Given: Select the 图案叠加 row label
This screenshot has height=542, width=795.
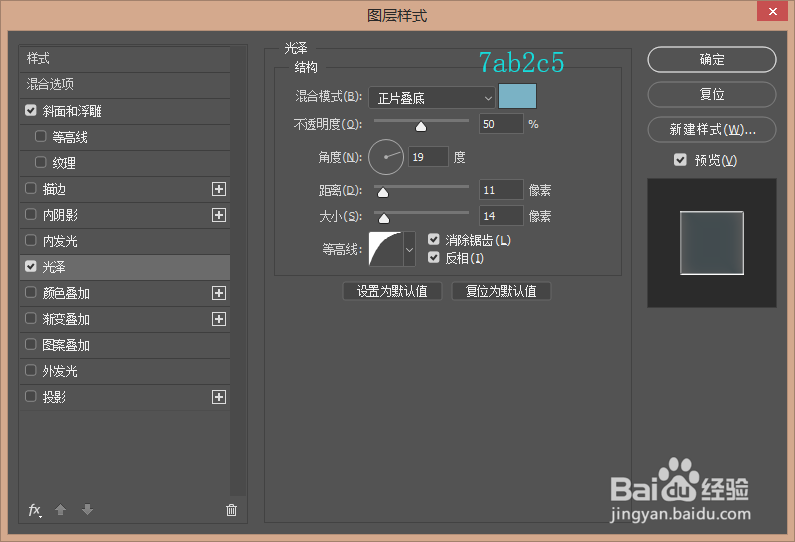Looking at the screenshot, I should [x=66, y=346].
